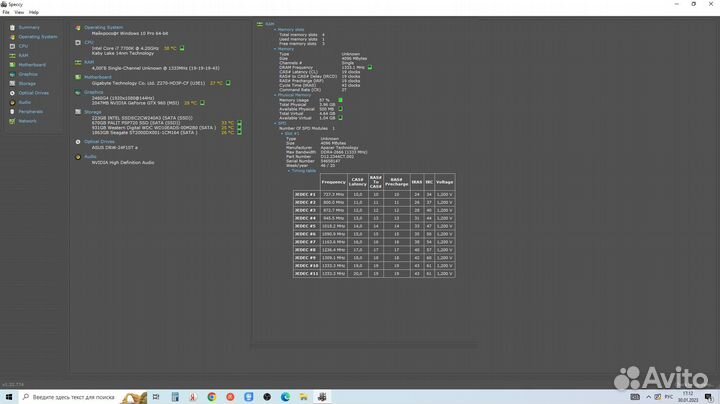This screenshot has height=404, width=720.
Task: Click the Motherboard temperature tray icon
Action: pos(228,83)
